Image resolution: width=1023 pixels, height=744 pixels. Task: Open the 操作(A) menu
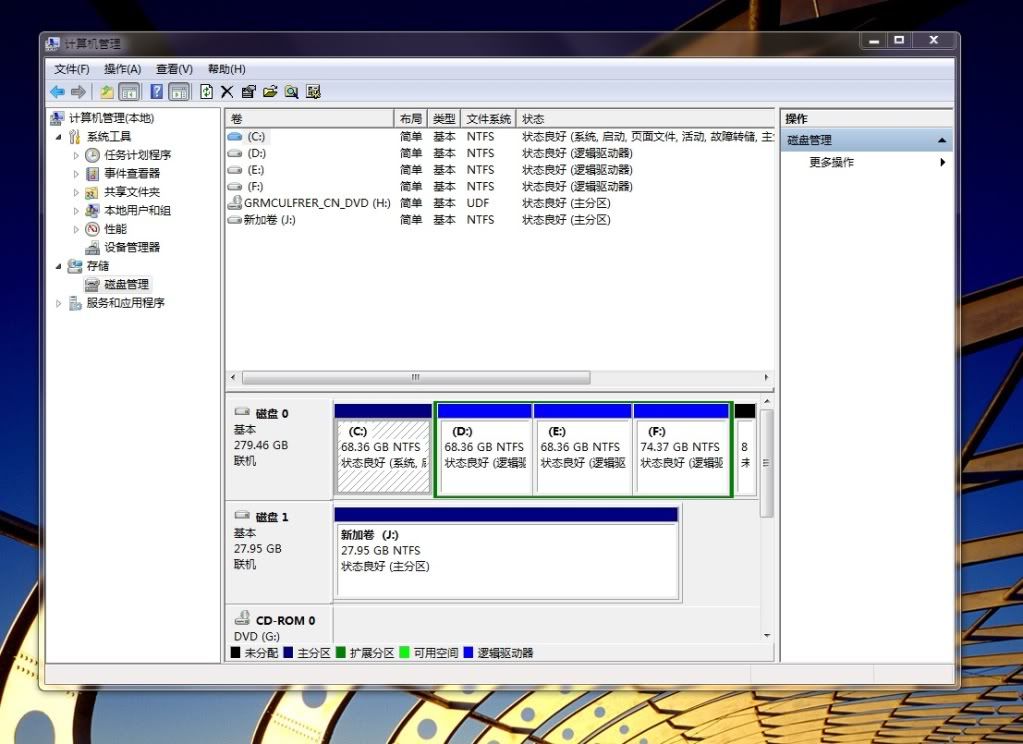[x=122, y=69]
